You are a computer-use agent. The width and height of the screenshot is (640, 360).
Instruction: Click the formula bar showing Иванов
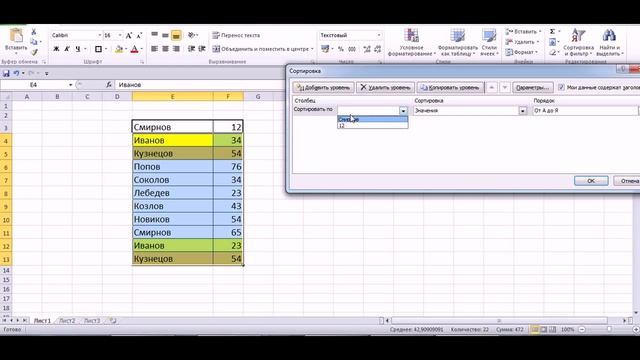(199, 85)
